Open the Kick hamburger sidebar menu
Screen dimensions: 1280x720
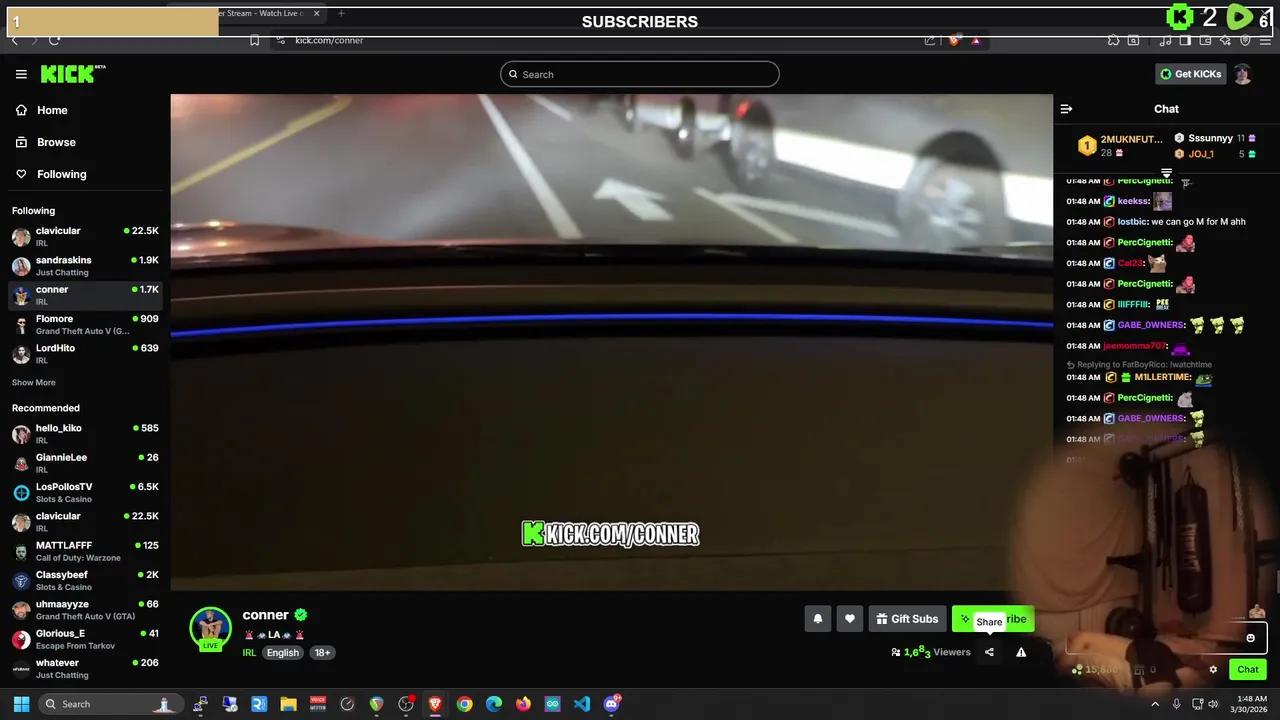click(21, 74)
